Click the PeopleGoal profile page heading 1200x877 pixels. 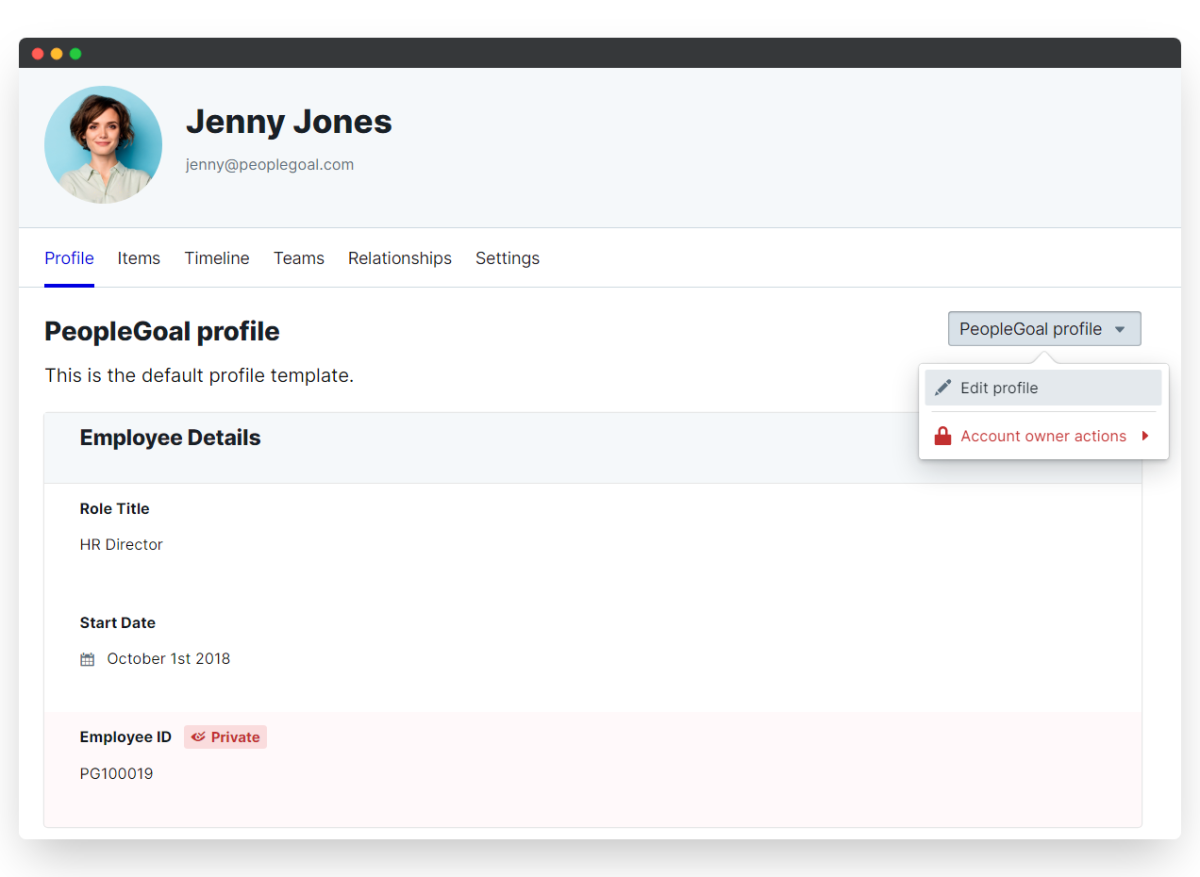pos(162,331)
